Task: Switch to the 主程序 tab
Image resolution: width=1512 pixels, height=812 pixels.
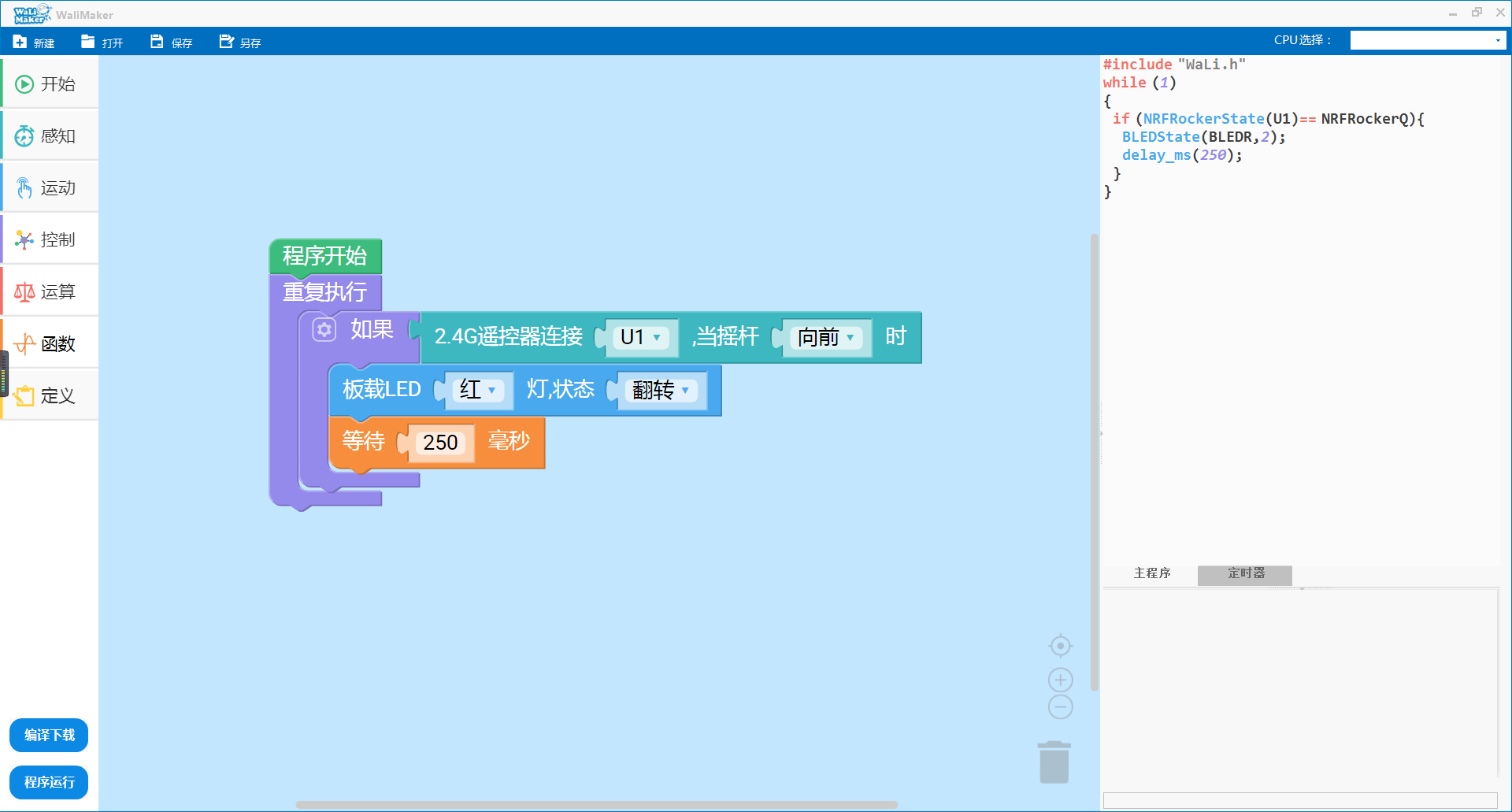Action: point(1151,574)
